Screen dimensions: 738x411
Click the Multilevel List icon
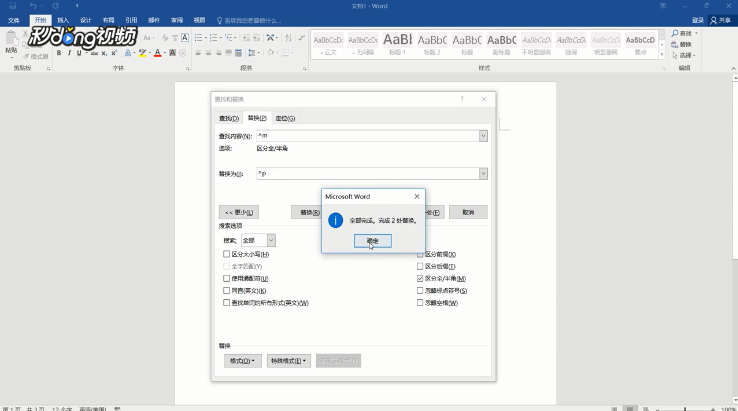click(229, 38)
